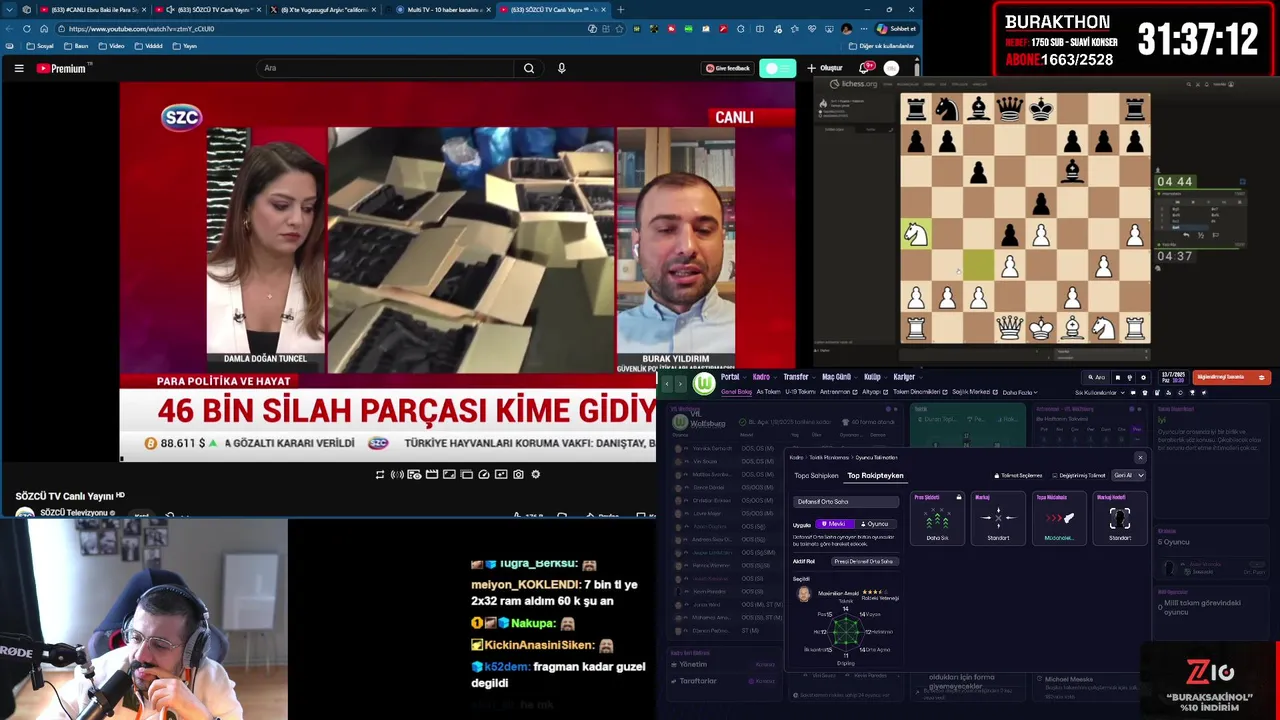The height and width of the screenshot is (720, 1280).
Task: Click the loop icon below the video
Action: point(380,474)
